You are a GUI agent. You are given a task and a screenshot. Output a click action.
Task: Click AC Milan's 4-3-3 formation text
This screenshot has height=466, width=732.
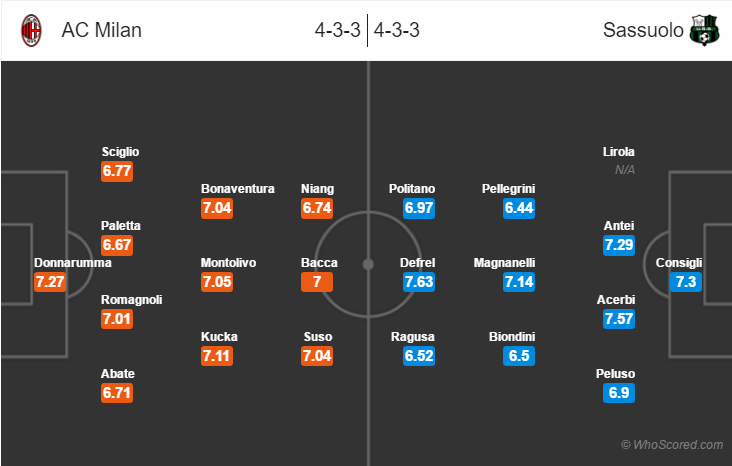(x=338, y=30)
